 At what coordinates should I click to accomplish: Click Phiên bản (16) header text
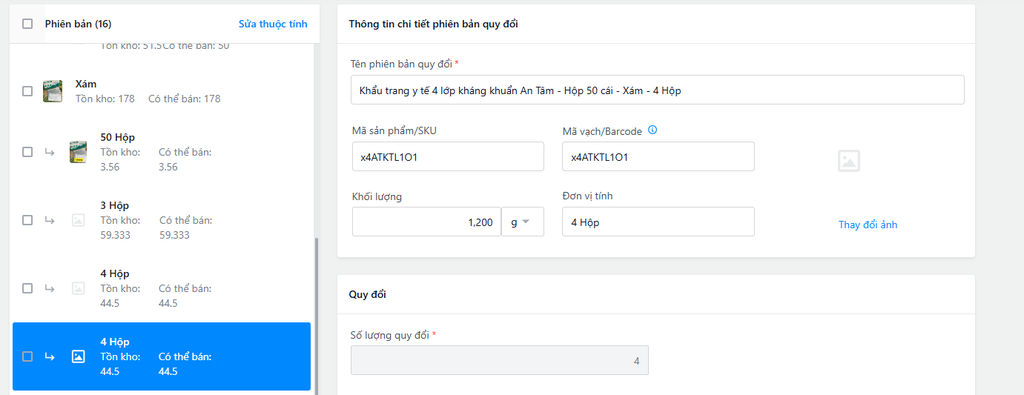(x=78, y=24)
